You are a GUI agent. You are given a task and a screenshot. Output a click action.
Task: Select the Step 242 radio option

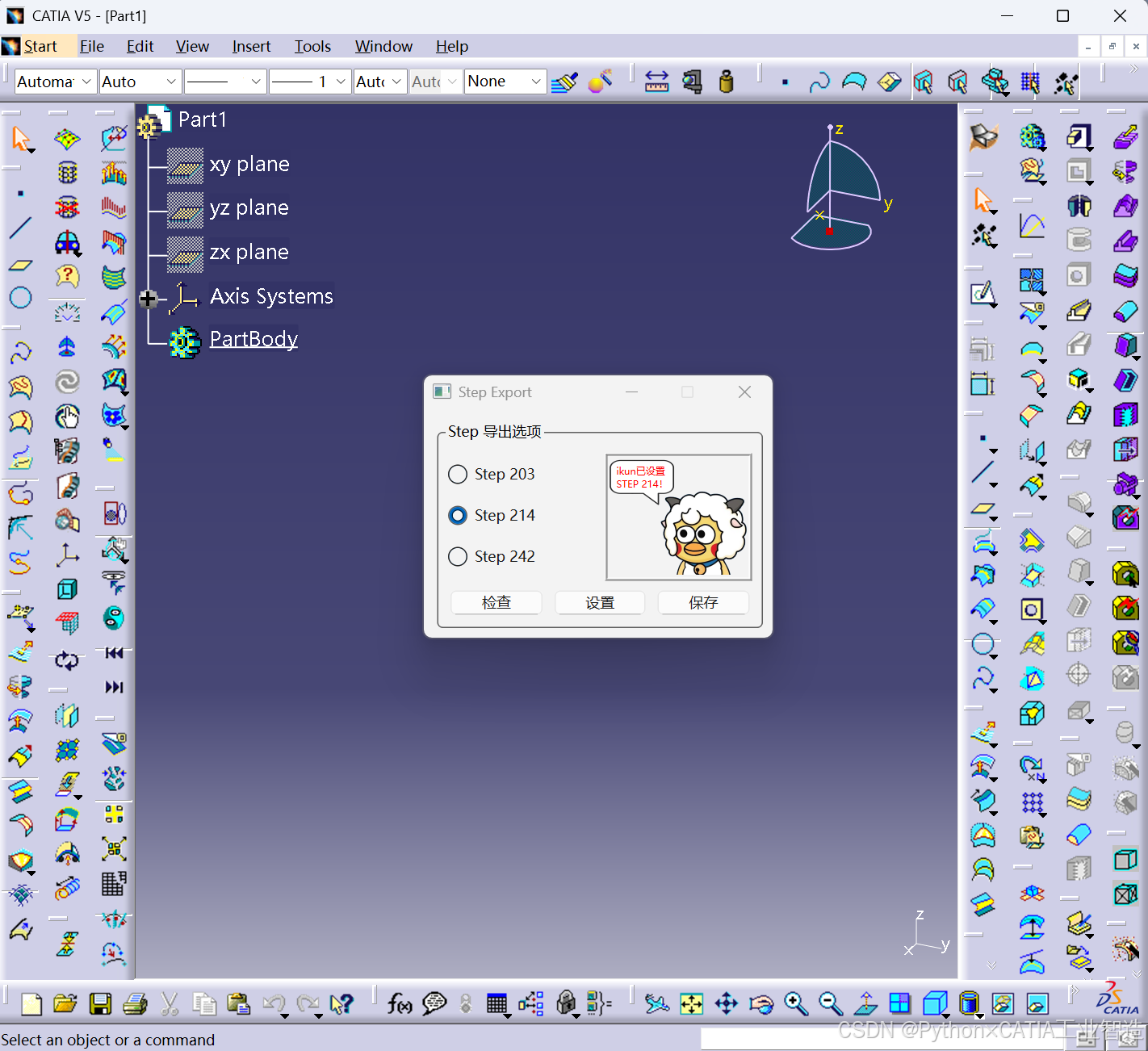pyautogui.click(x=458, y=556)
